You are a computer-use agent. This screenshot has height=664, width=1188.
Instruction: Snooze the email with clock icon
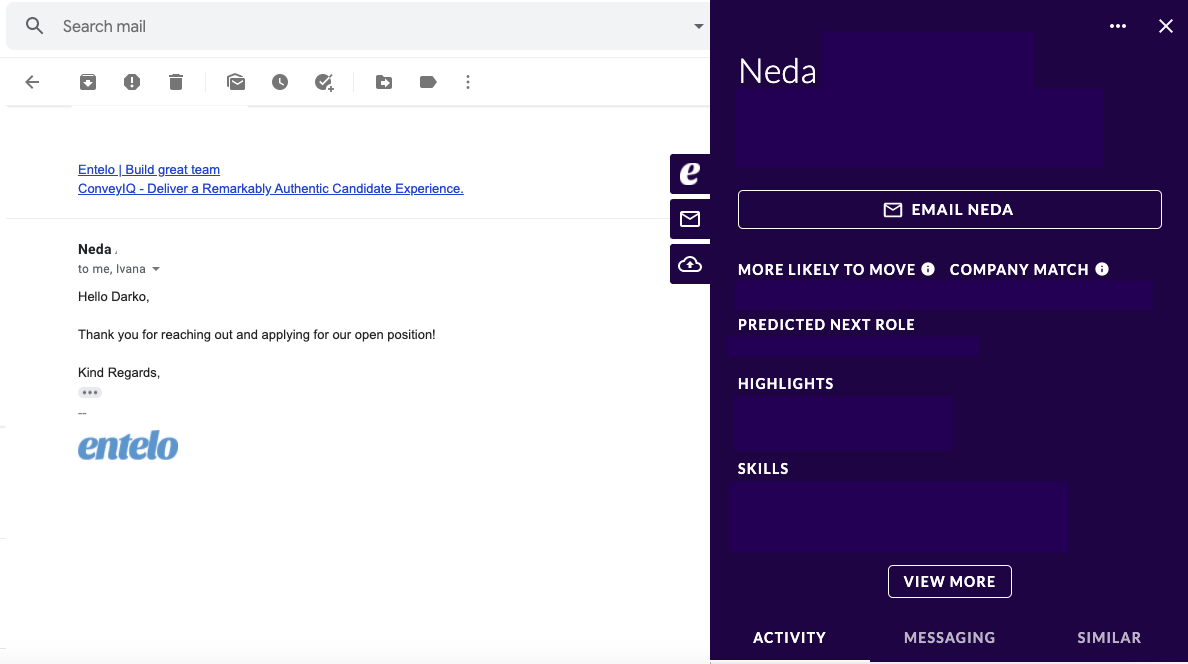[280, 82]
